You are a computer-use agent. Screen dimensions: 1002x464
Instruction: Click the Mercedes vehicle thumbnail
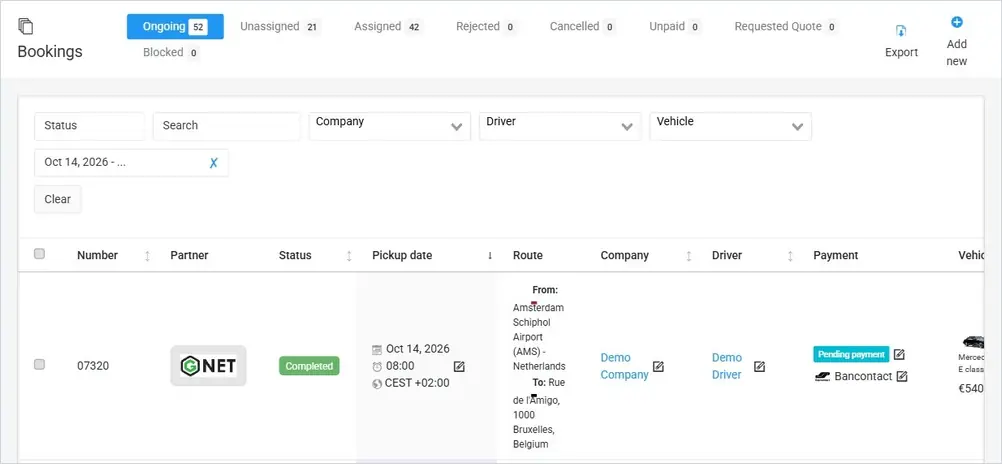click(x=973, y=342)
